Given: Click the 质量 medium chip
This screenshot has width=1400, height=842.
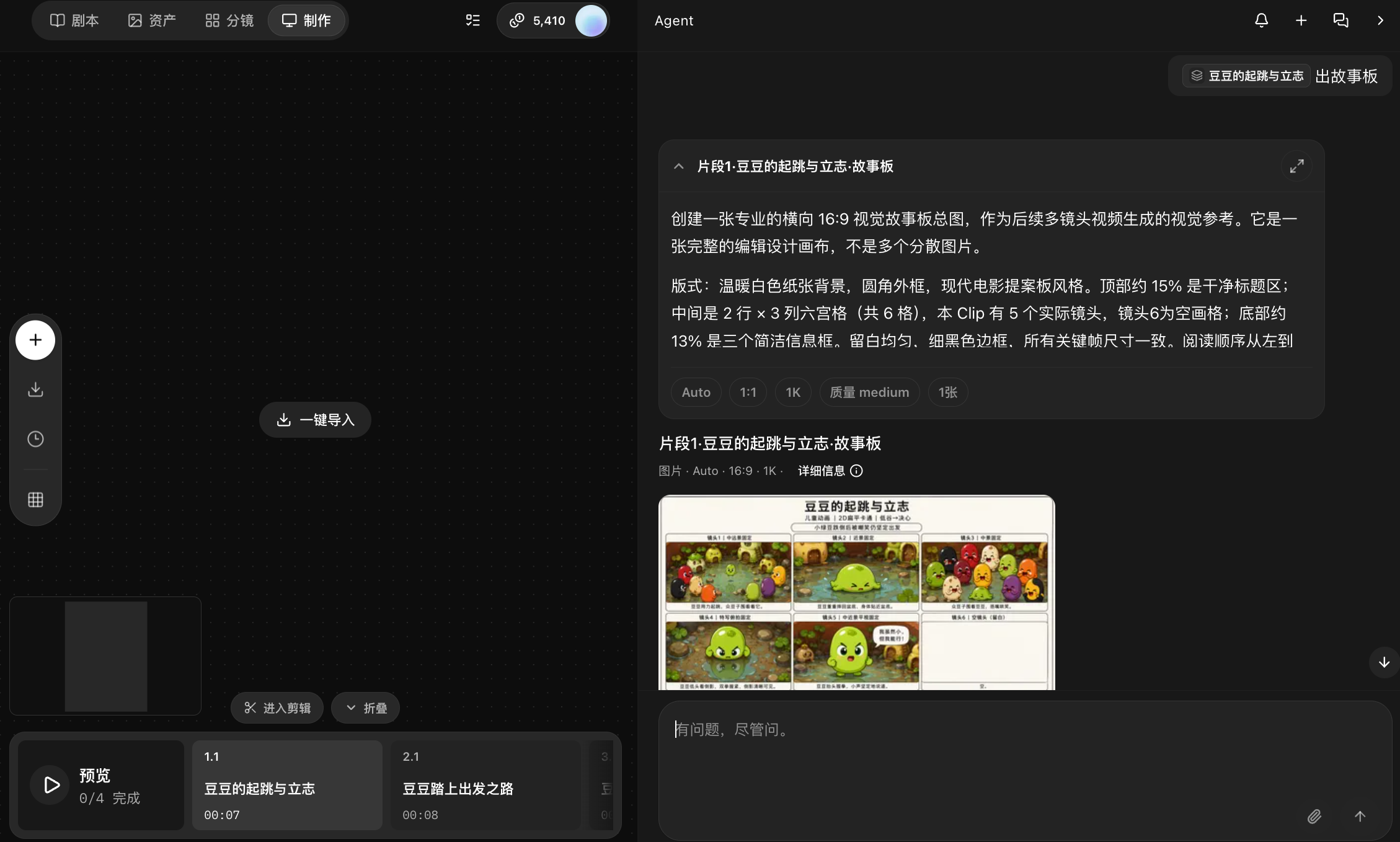Looking at the screenshot, I should pos(869,392).
